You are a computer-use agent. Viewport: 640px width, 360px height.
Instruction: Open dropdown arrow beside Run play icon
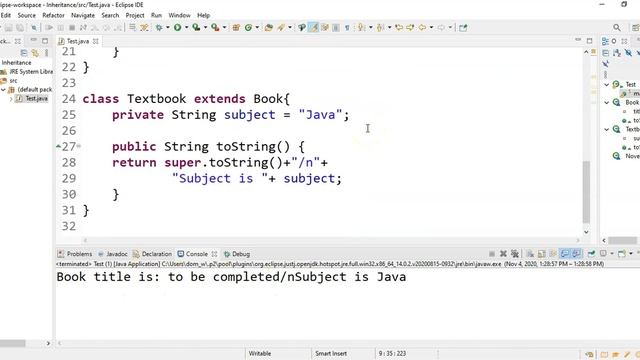(187, 28)
